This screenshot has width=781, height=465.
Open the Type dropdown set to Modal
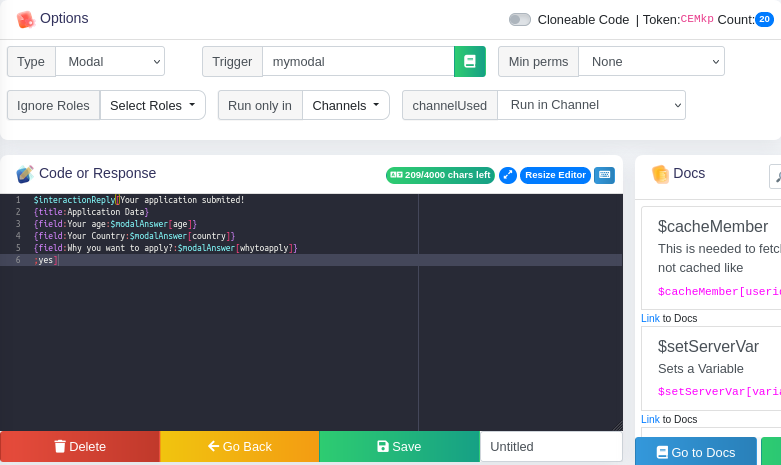click(x=110, y=62)
